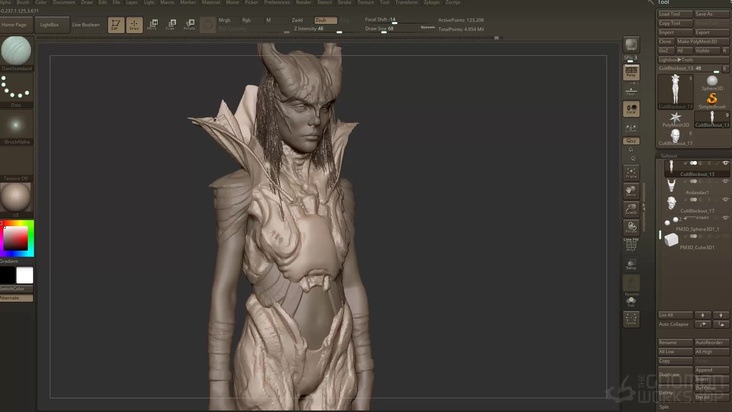Click the Rename subtool button
This screenshot has width=732, height=412.
[675, 342]
